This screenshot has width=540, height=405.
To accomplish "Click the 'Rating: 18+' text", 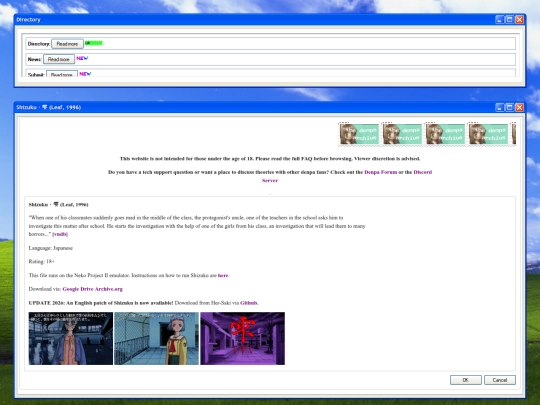I will pos(42,261).
